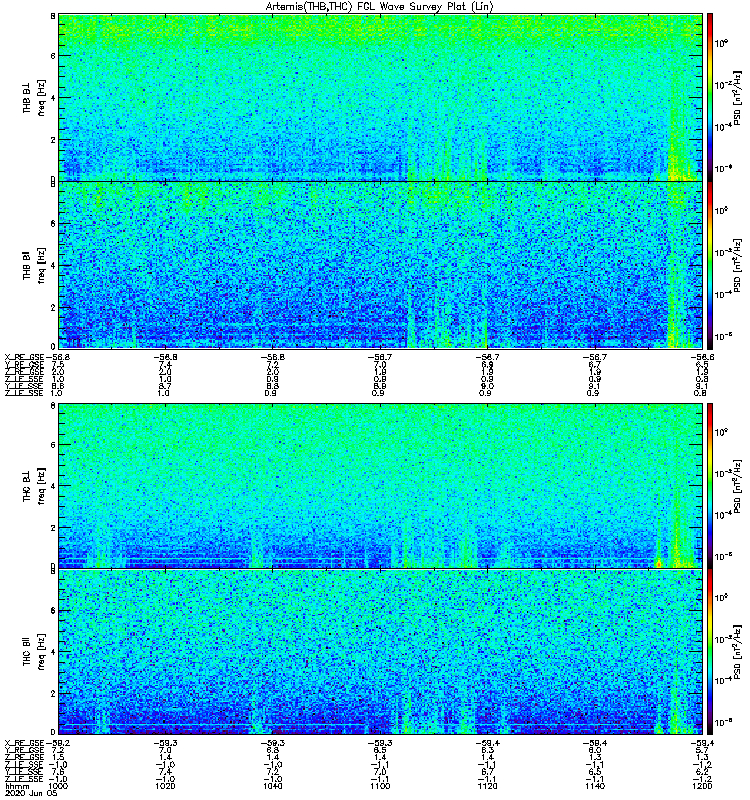Click the X_RE_GSE row label under the THC panels

(24, 743)
